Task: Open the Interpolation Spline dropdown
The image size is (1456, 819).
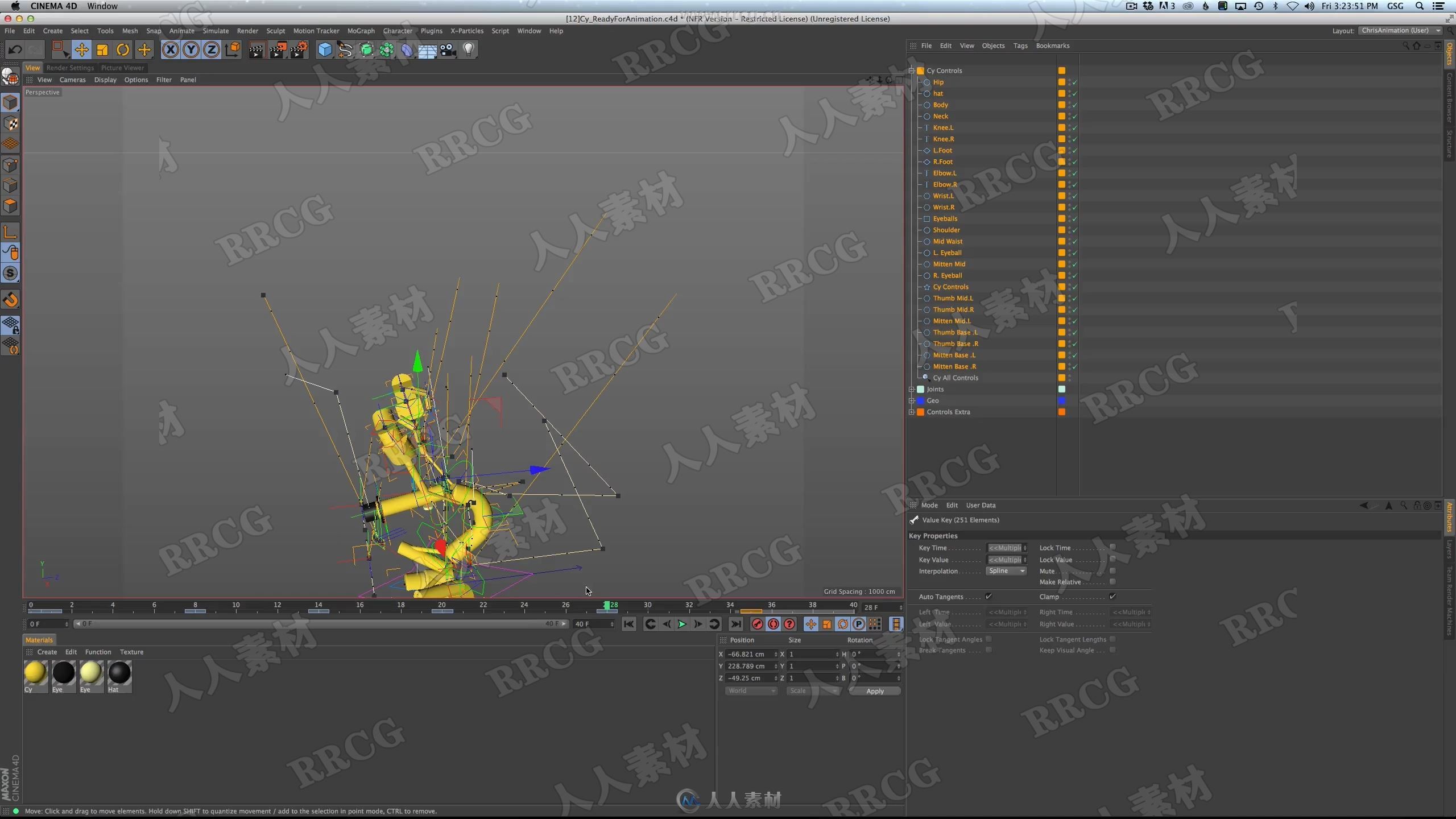Action: 1006,571
